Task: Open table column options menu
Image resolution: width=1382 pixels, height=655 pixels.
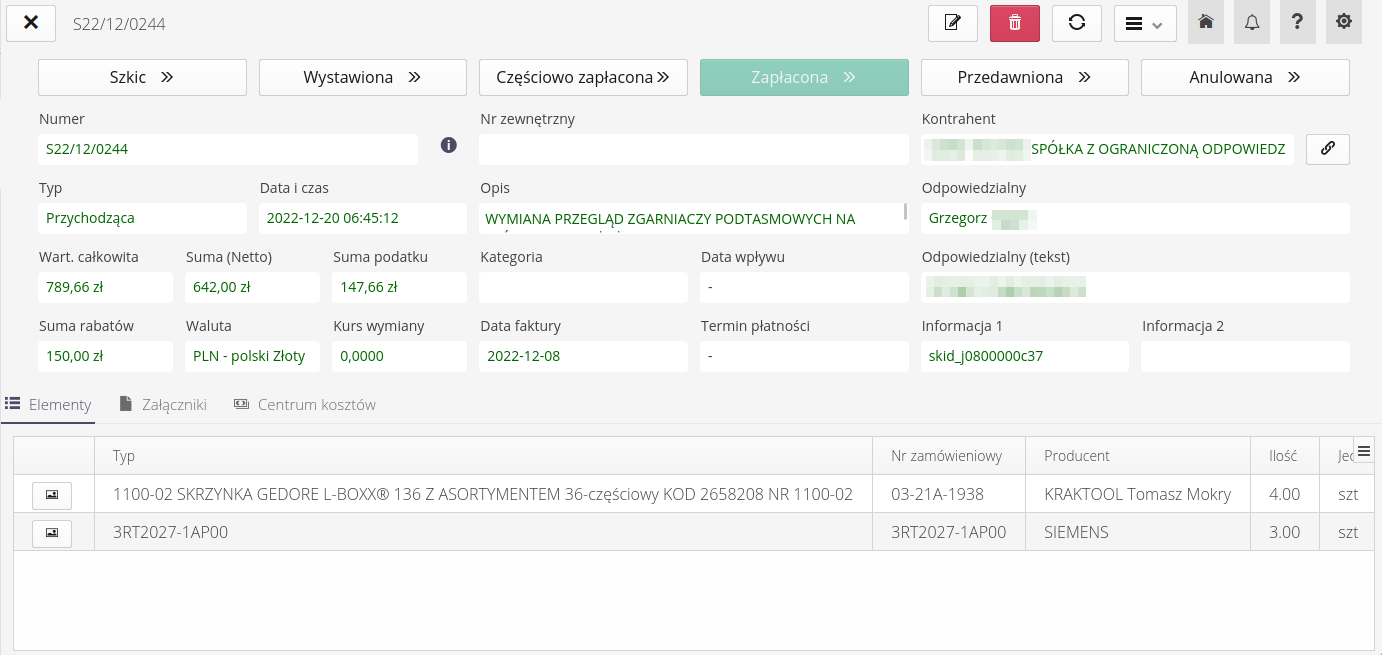Action: coord(1364,452)
